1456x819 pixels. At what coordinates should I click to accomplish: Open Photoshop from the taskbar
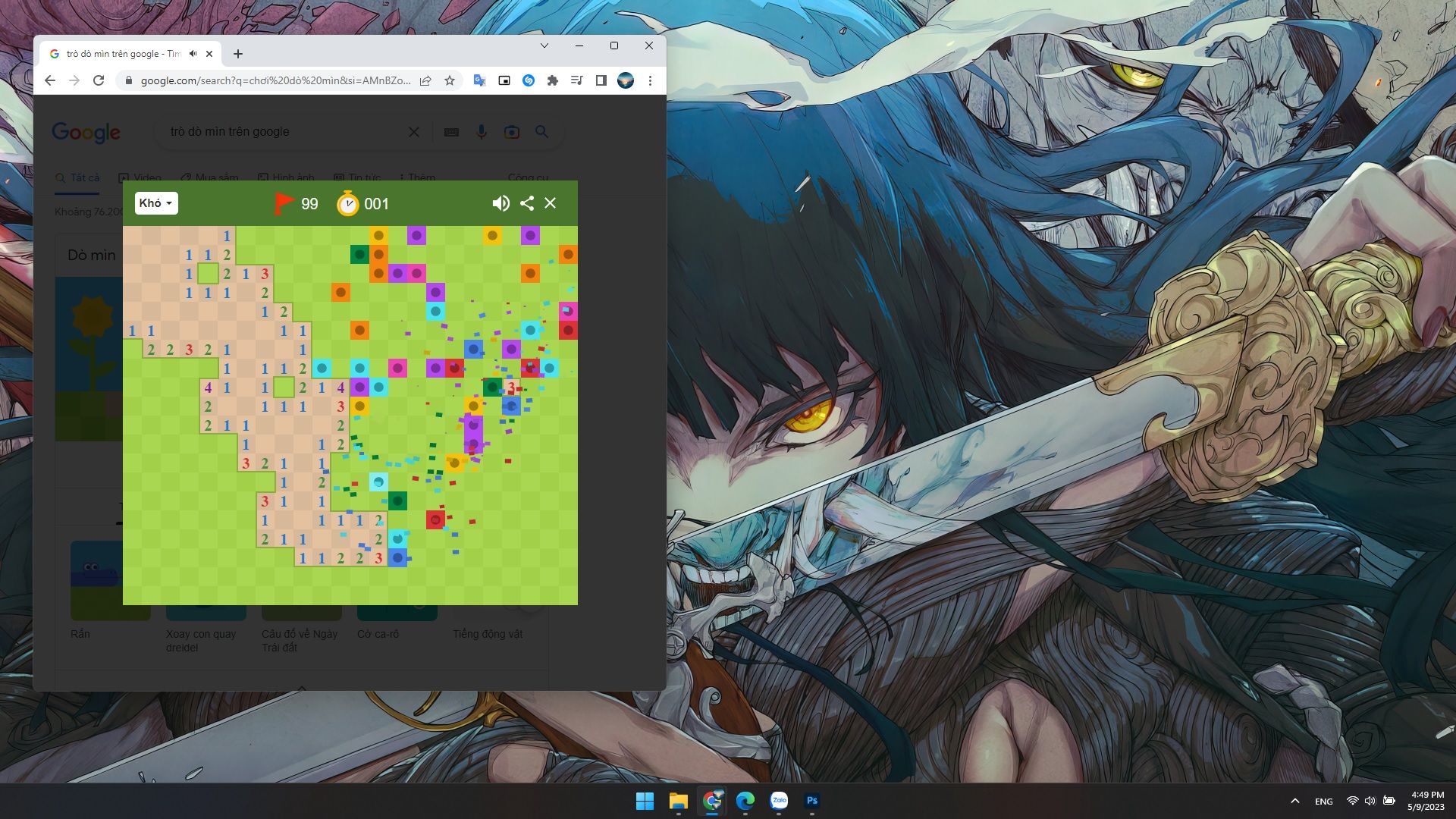click(812, 801)
